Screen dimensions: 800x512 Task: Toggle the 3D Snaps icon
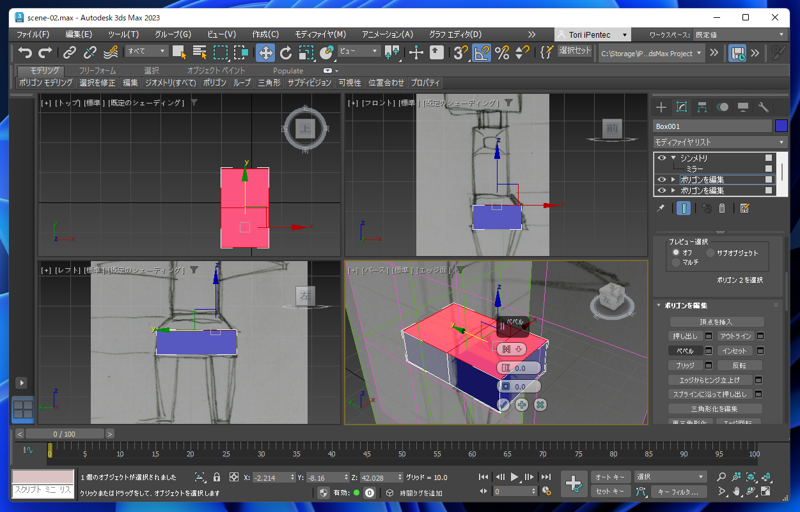(461, 52)
